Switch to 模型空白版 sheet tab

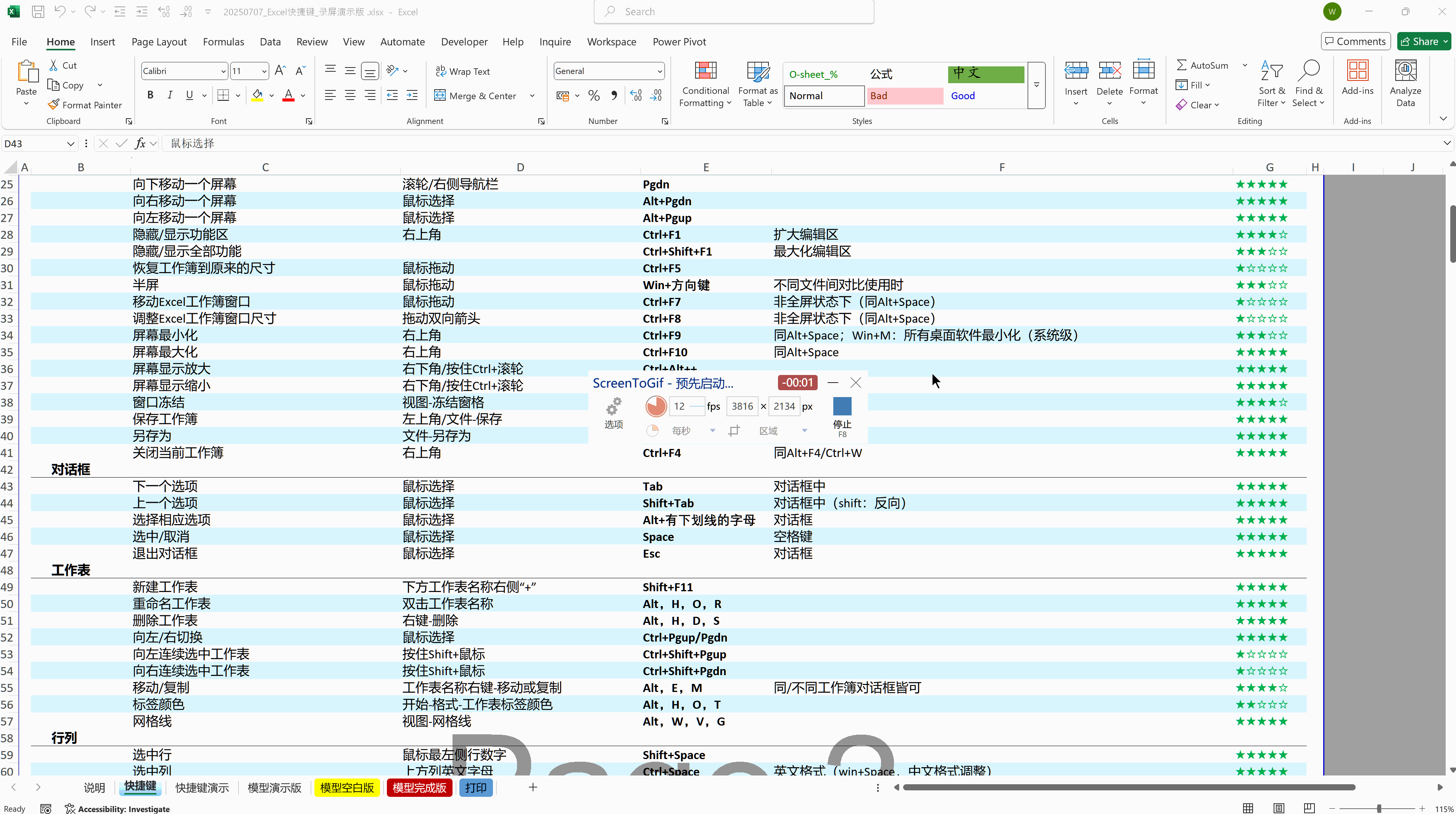coord(347,787)
